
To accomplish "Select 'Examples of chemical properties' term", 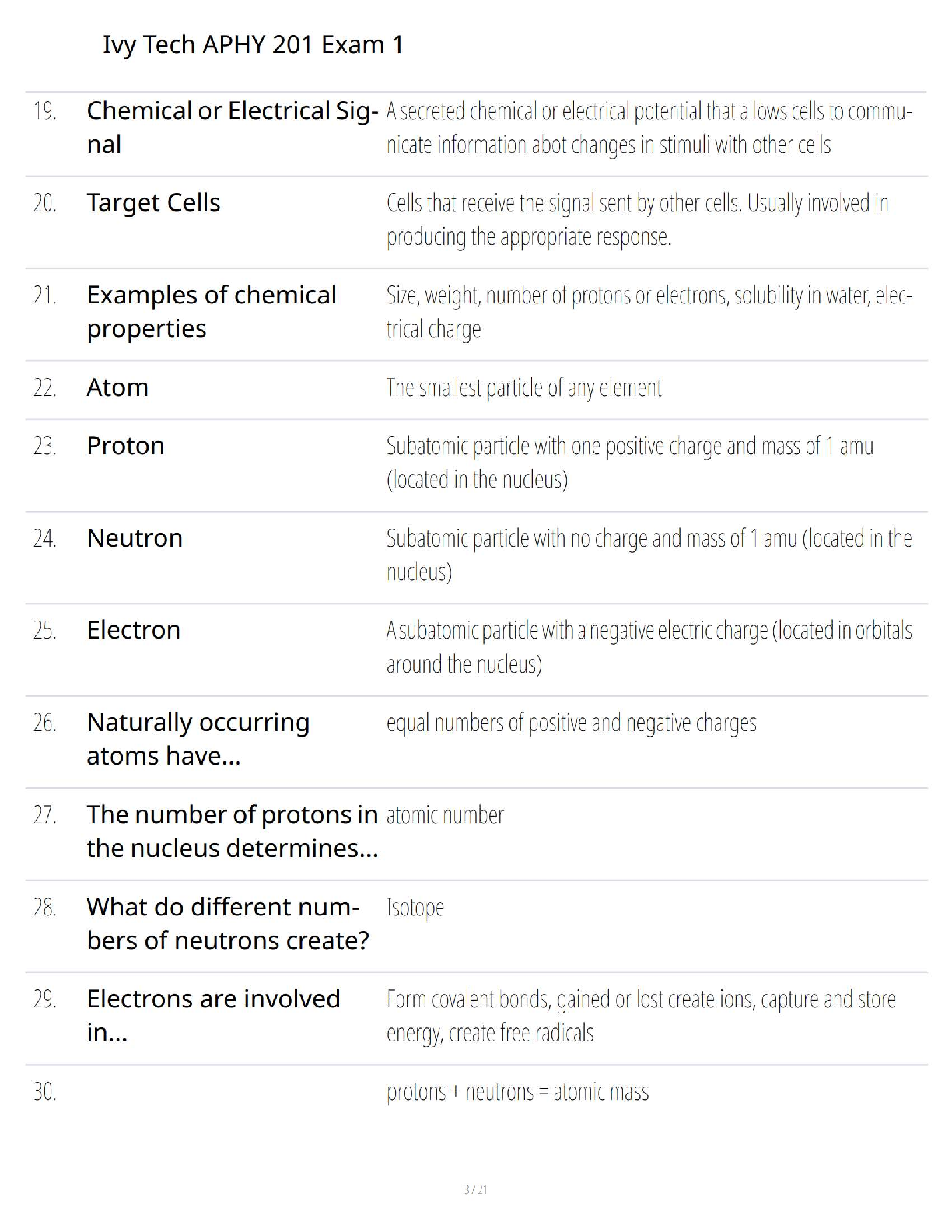I will pyautogui.click(x=212, y=312).
